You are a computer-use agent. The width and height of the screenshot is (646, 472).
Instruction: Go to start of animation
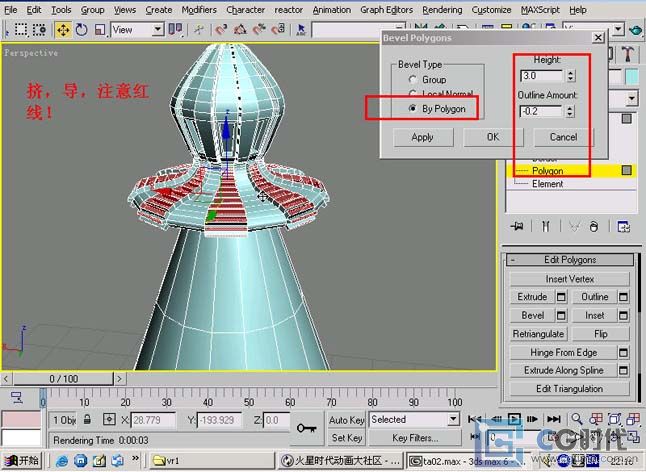coord(475,419)
